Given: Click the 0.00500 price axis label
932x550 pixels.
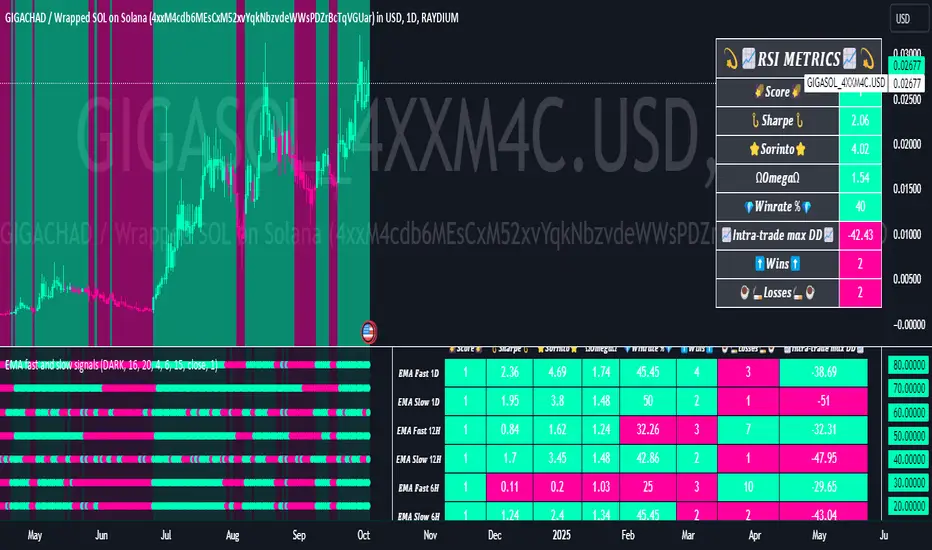Looking at the screenshot, I should pyautogui.click(x=907, y=279).
